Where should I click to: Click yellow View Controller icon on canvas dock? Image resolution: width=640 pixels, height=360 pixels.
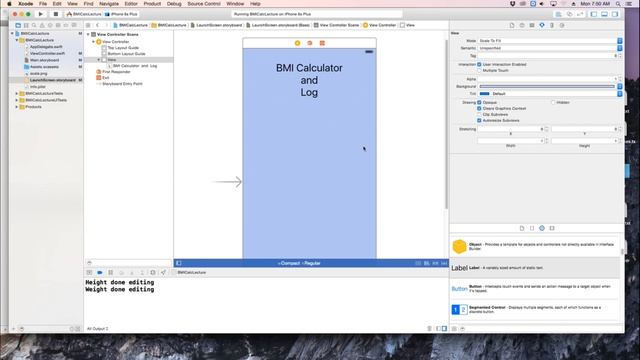(297, 43)
